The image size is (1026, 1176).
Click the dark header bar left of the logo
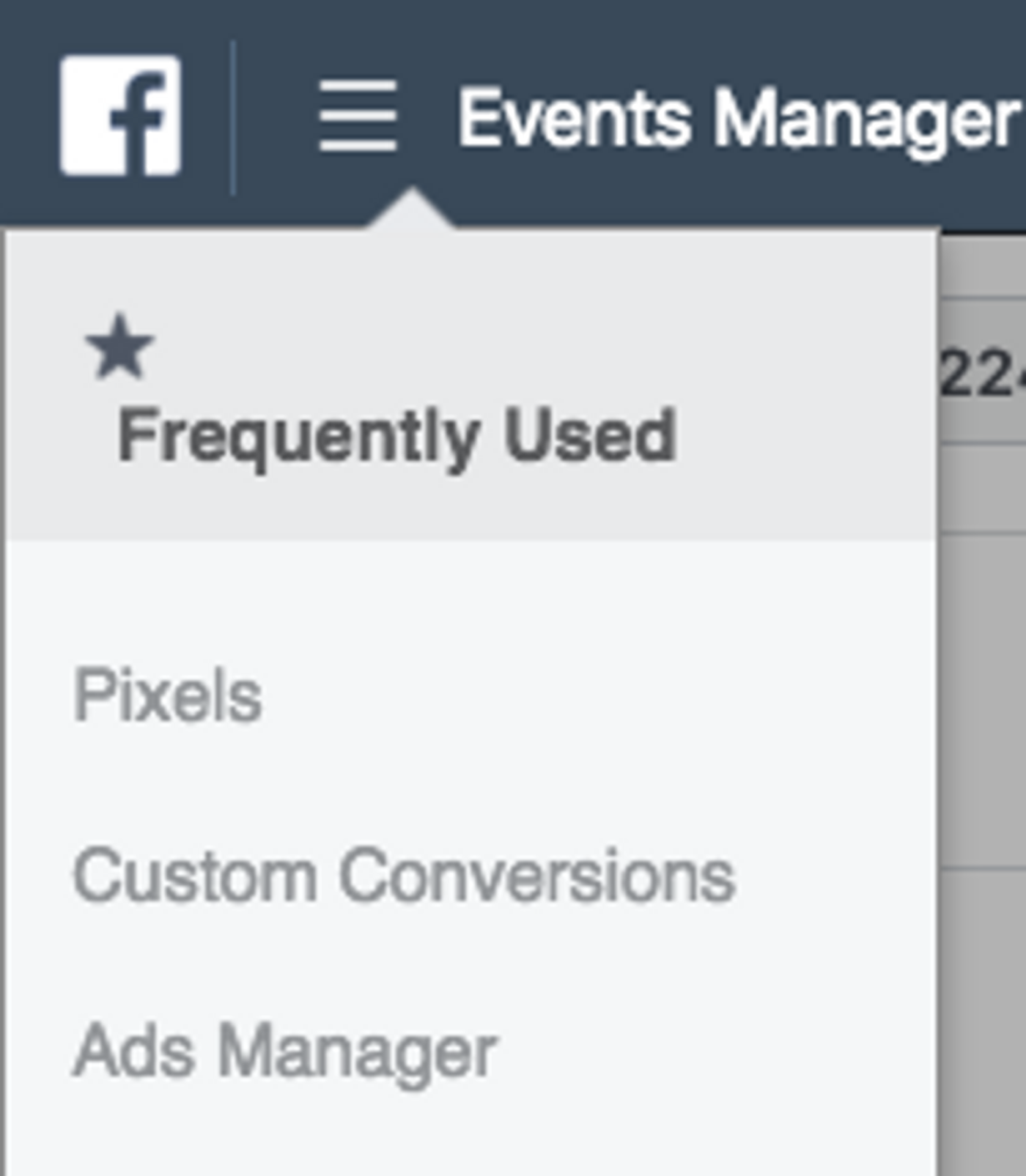(x=28, y=117)
